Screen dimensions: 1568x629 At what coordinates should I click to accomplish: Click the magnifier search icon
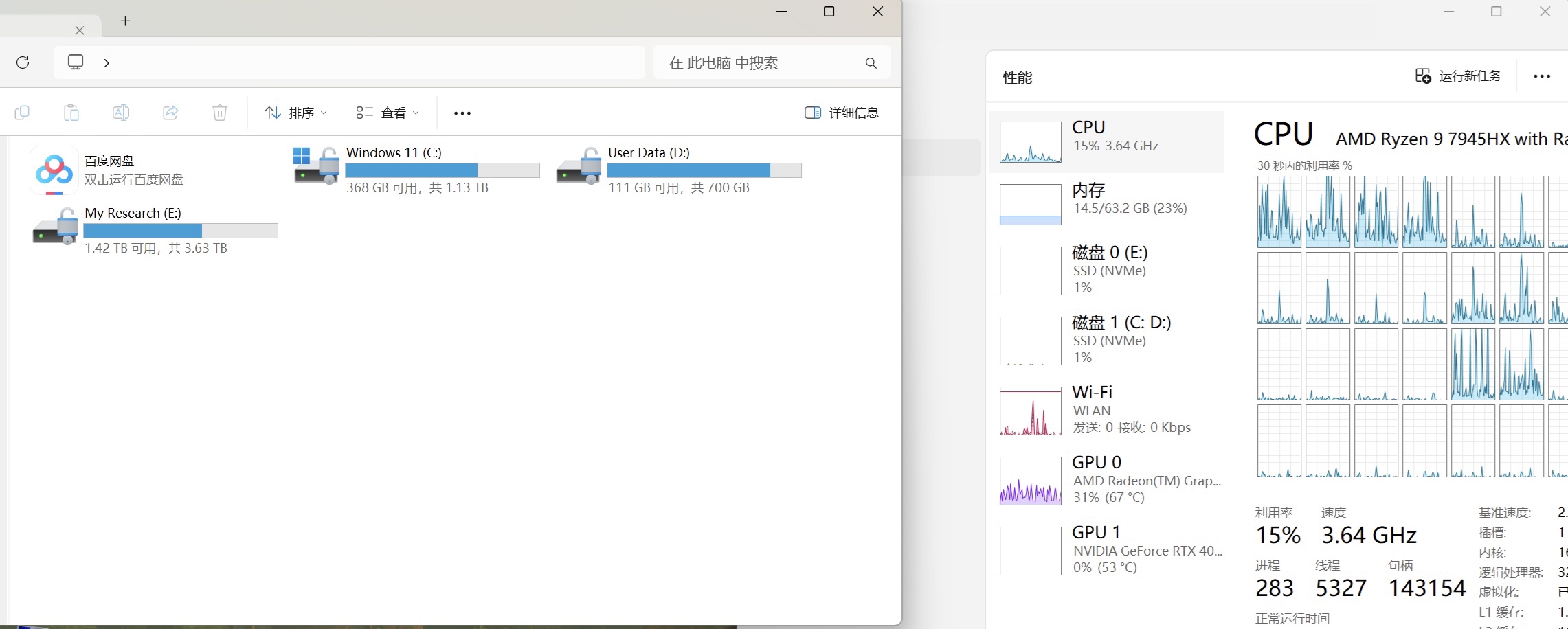(x=871, y=63)
